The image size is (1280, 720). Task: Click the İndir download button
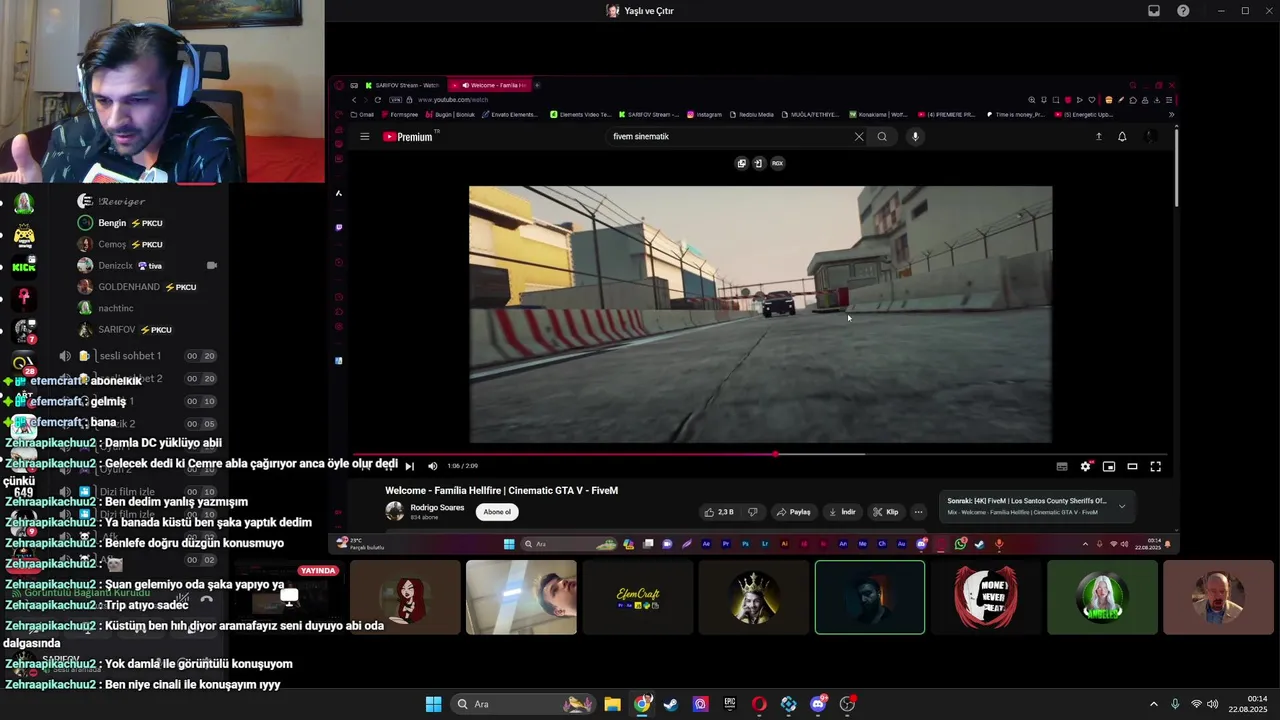842,512
